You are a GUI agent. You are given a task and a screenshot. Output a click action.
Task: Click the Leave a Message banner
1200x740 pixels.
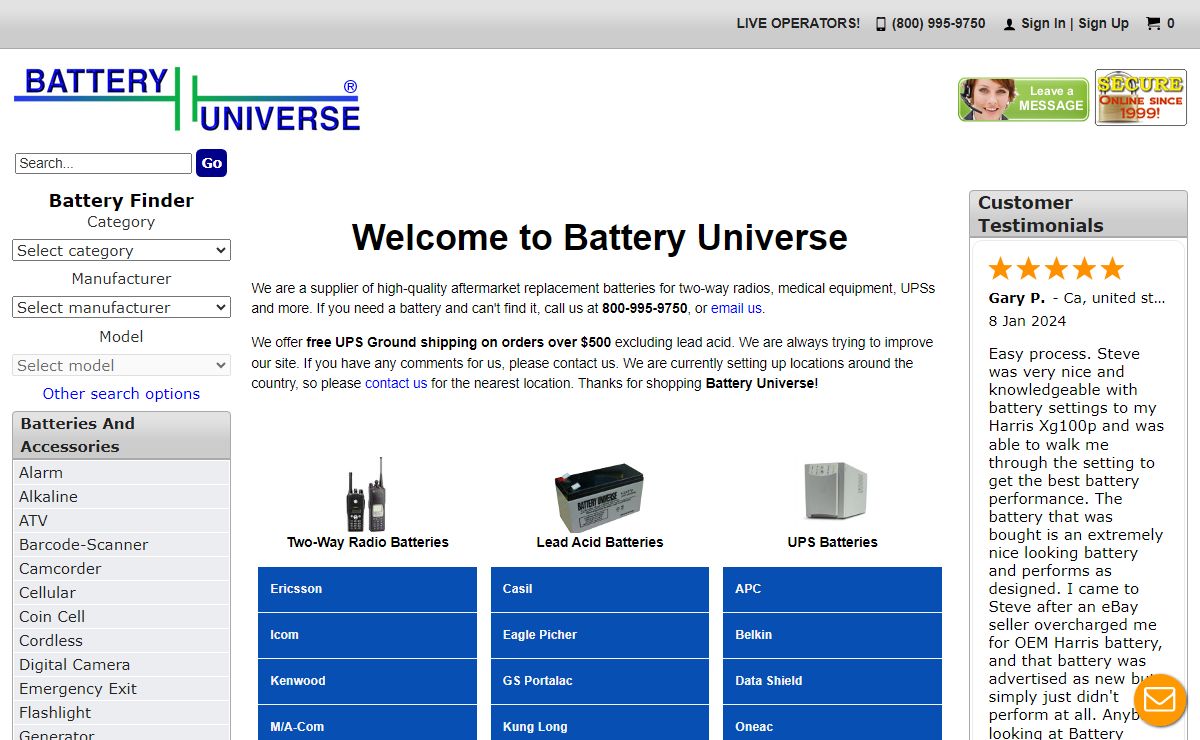click(x=1023, y=99)
